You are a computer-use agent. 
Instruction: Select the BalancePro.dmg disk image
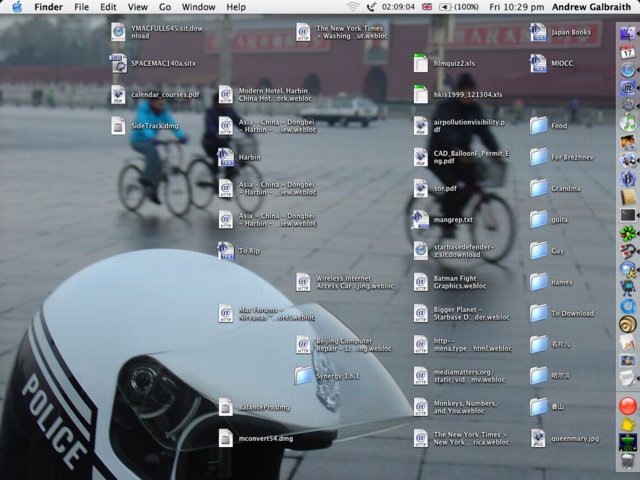click(226, 407)
